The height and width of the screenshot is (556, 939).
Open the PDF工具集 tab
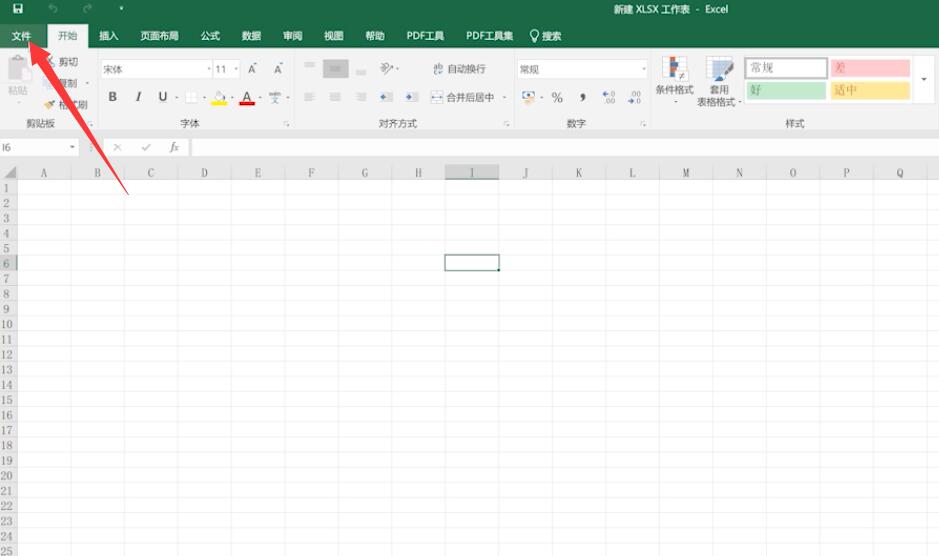[x=489, y=36]
